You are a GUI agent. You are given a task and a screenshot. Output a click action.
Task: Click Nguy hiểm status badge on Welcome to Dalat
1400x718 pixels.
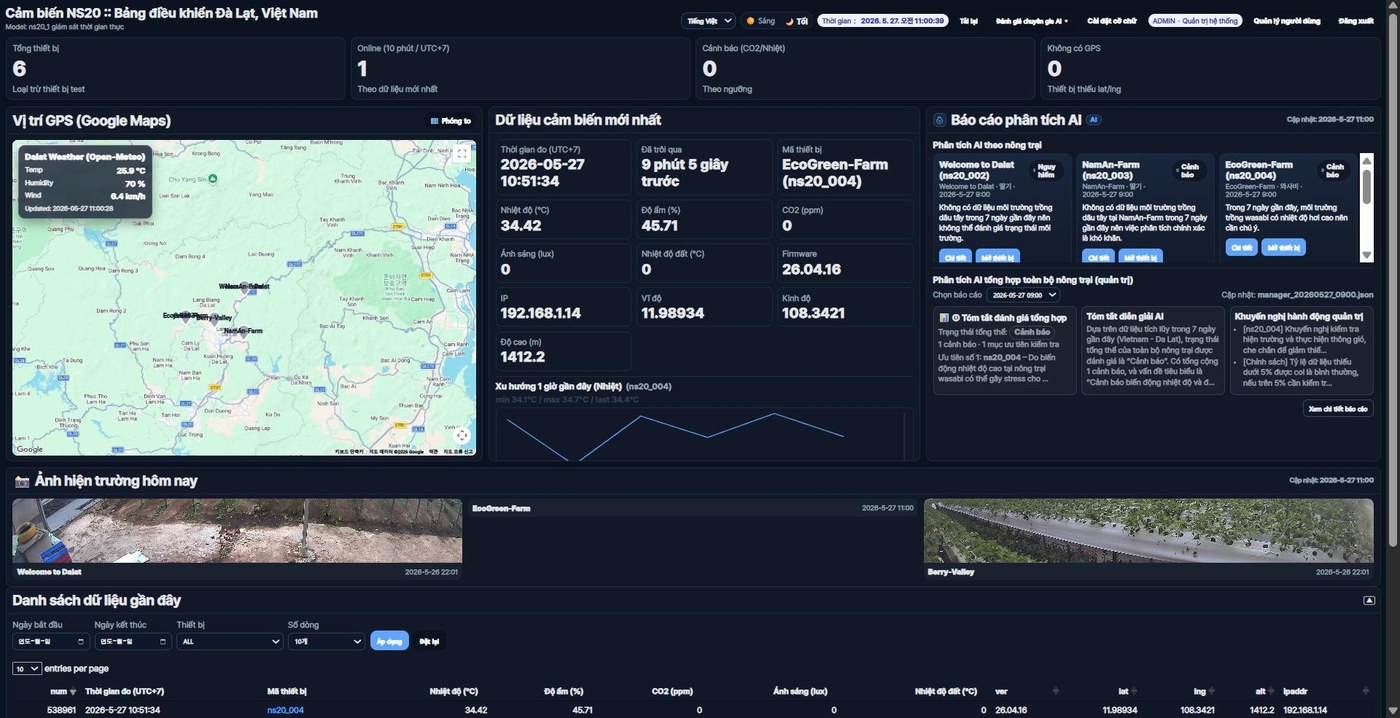(x=1046, y=170)
